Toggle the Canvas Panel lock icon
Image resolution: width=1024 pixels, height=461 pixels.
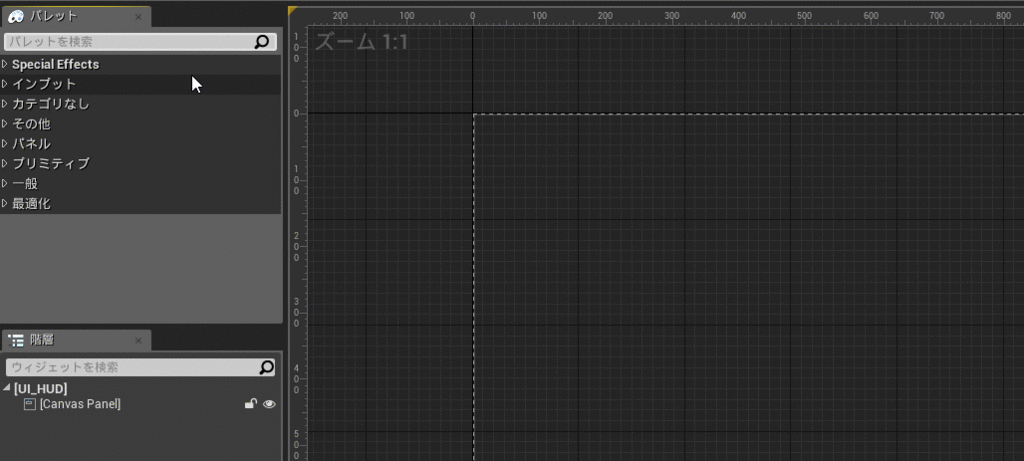(x=251, y=404)
